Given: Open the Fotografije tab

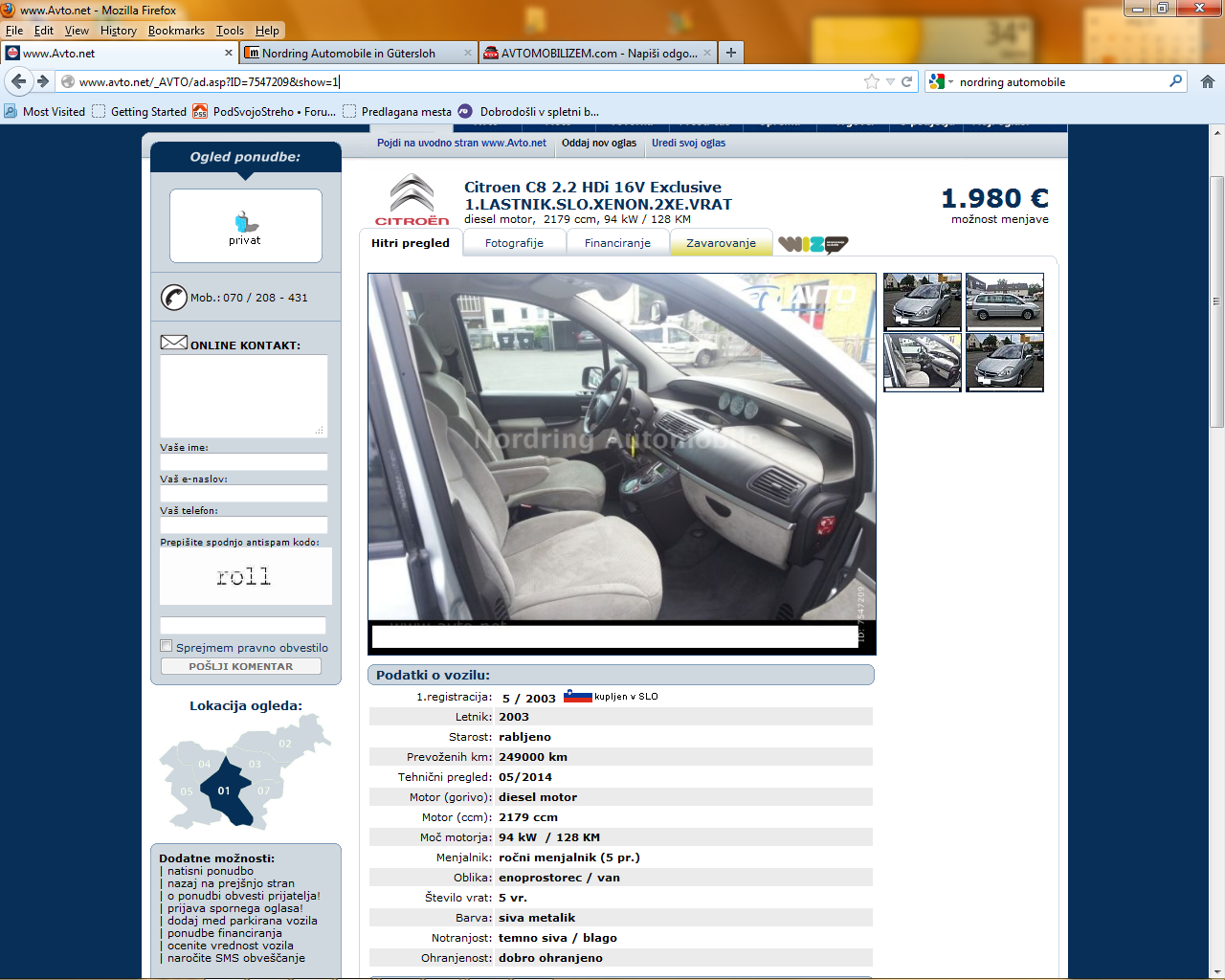Looking at the screenshot, I should [x=514, y=243].
